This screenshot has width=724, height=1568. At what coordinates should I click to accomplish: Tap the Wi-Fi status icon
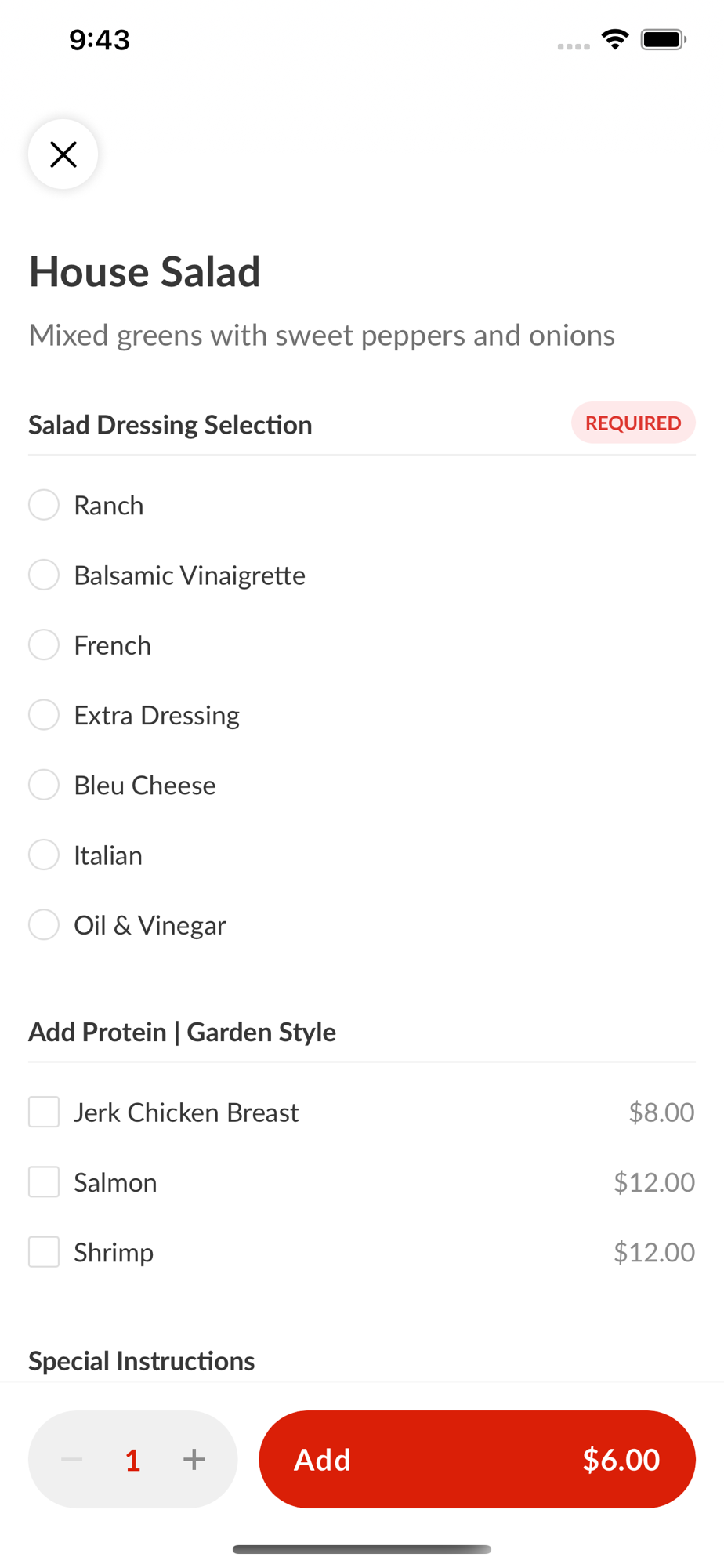(615, 39)
